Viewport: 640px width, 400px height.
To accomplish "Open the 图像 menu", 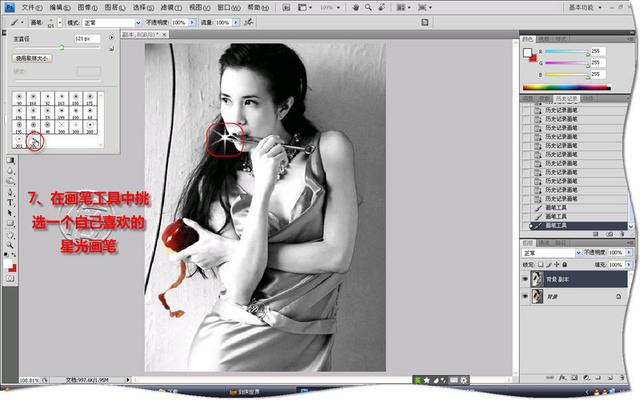I will [x=87, y=7].
